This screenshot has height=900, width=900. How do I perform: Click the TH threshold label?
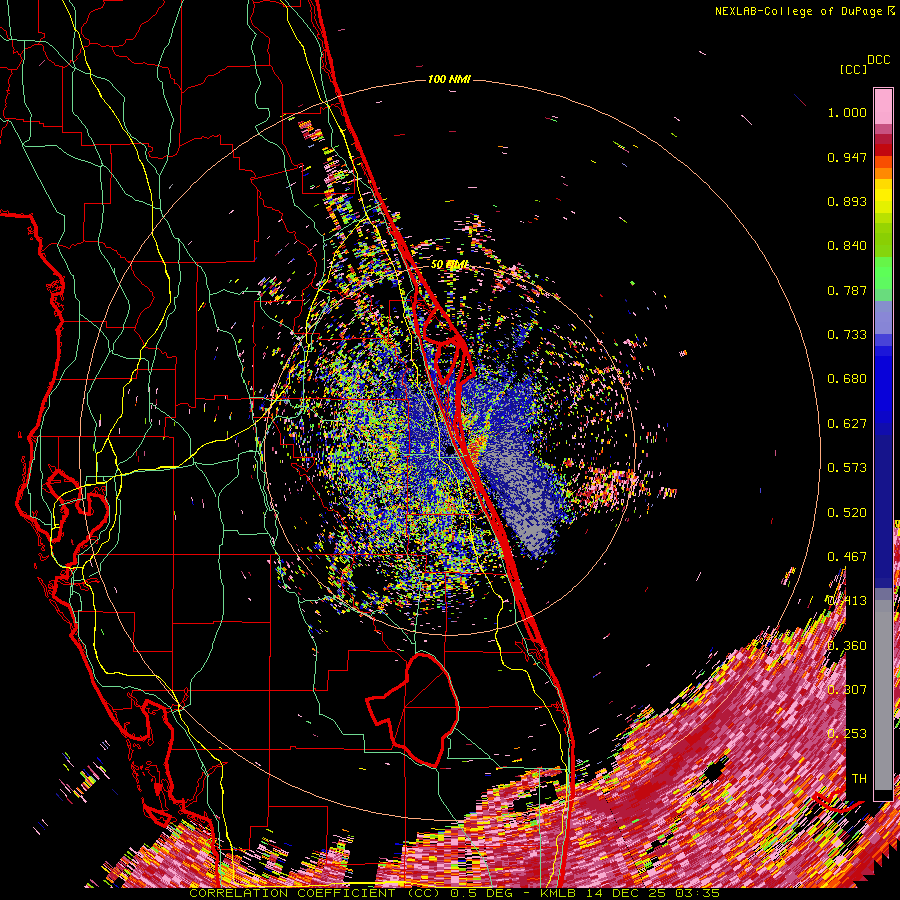pyautogui.click(x=859, y=779)
